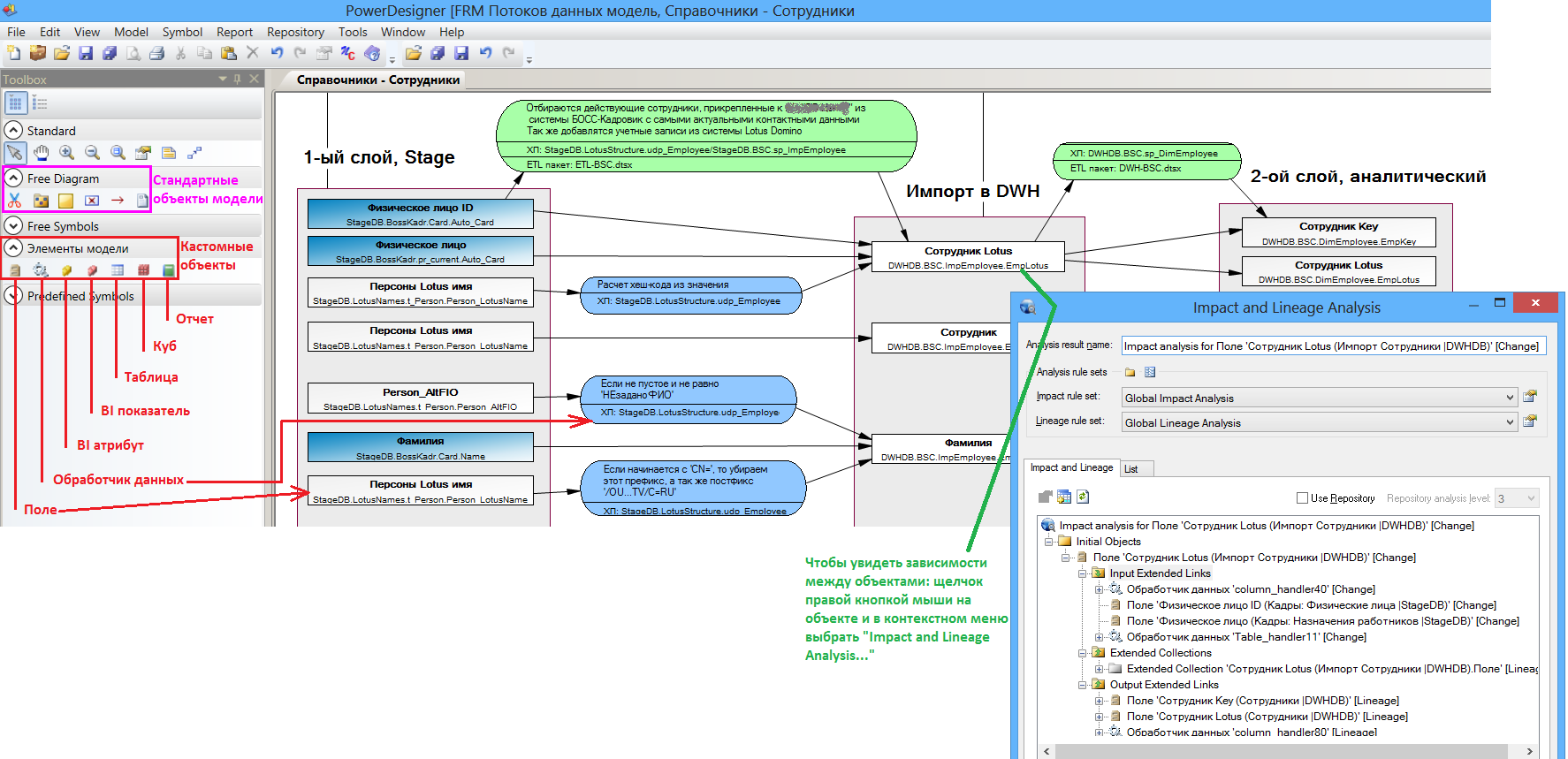The width and height of the screenshot is (1568, 759).
Task: Click the Properties toolbar icon
Action: (x=324, y=54)
